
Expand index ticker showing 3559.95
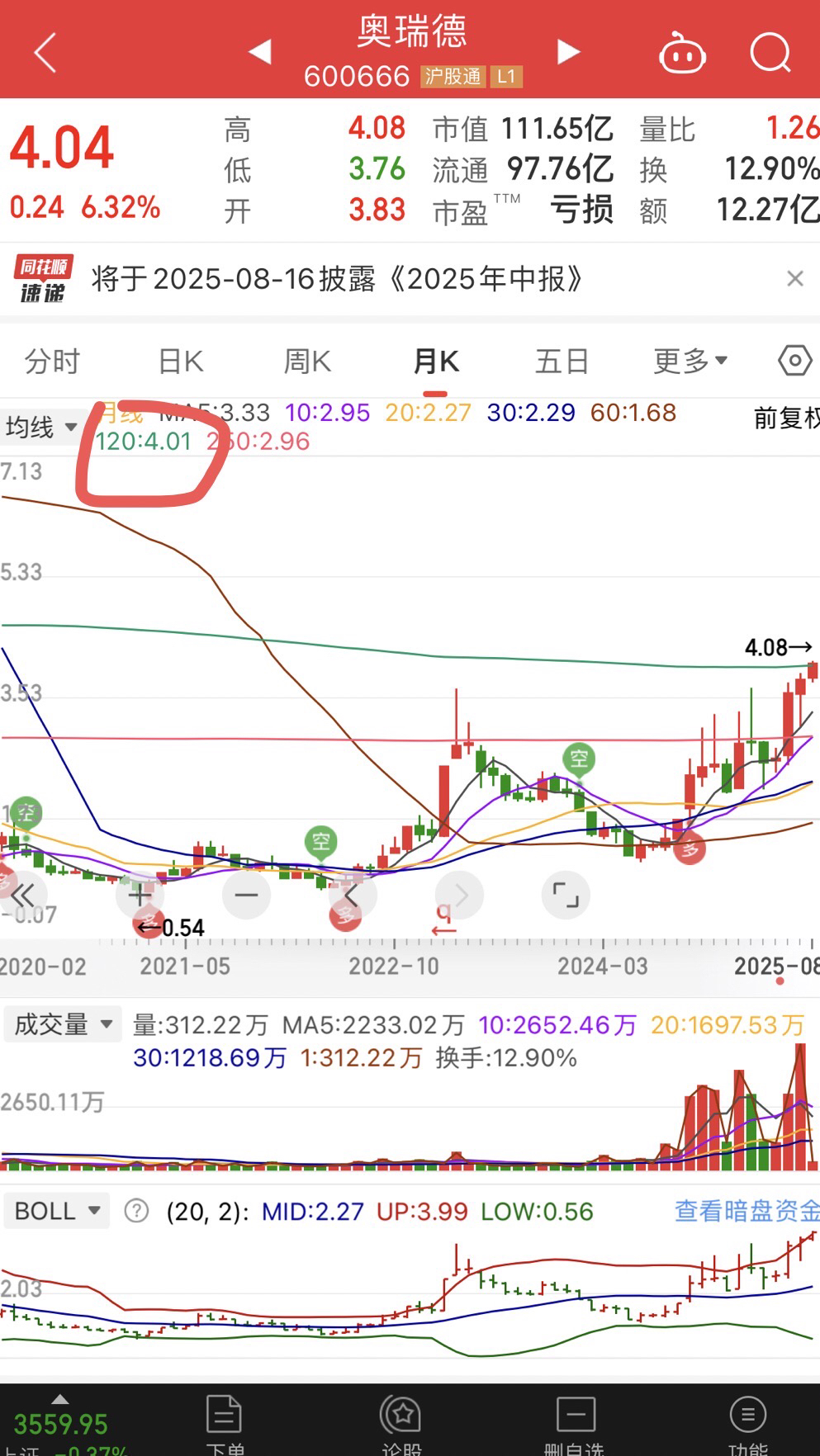(x=60, y=1423)
